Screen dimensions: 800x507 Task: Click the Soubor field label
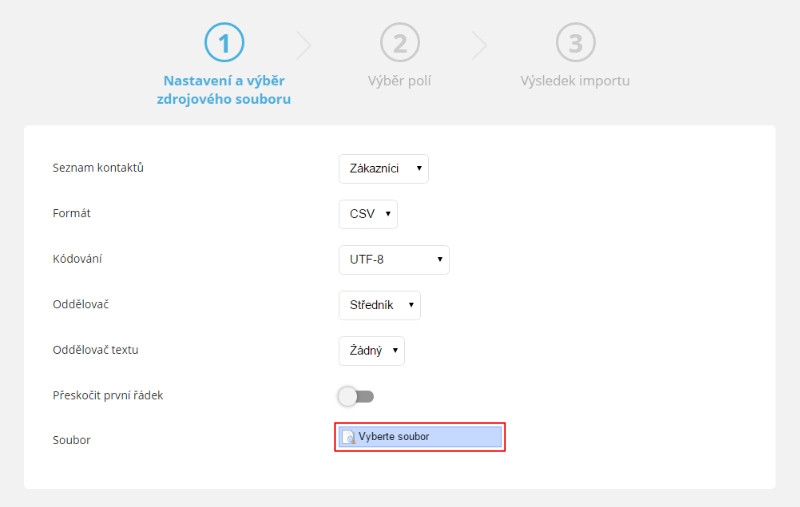pyautogui.click(x=71, y=440)
